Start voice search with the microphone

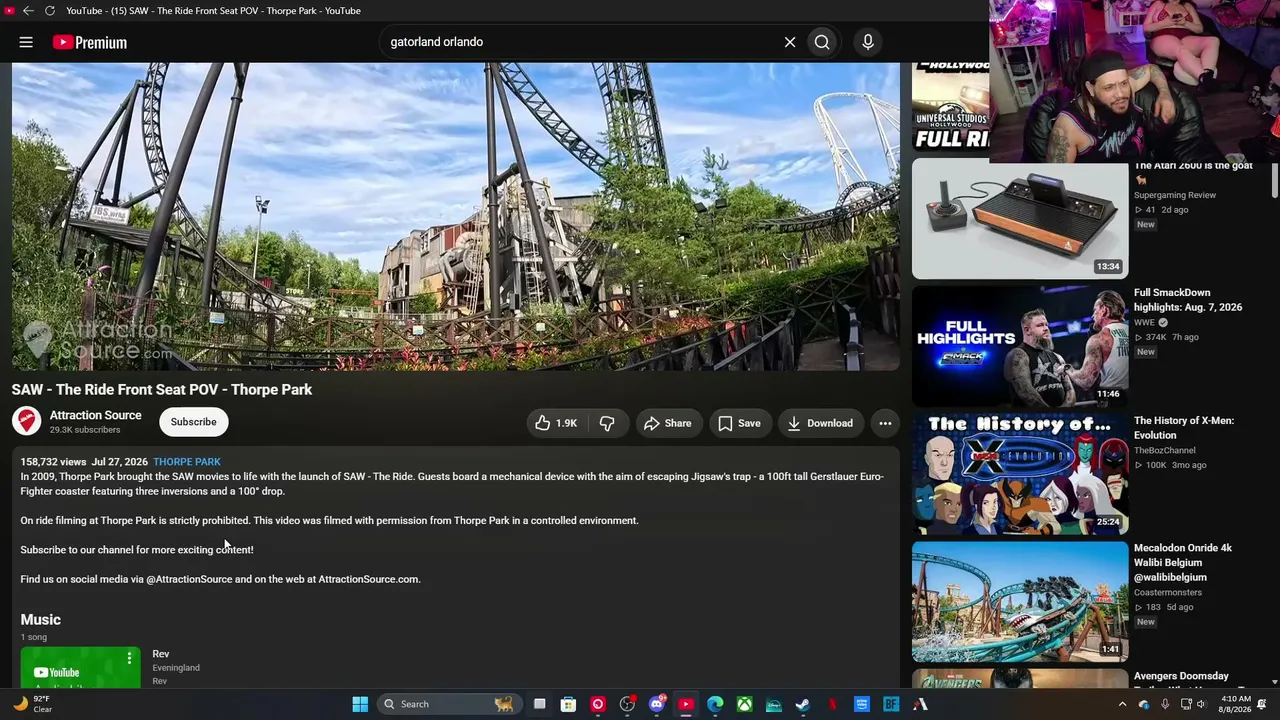[x=868, y=42]
